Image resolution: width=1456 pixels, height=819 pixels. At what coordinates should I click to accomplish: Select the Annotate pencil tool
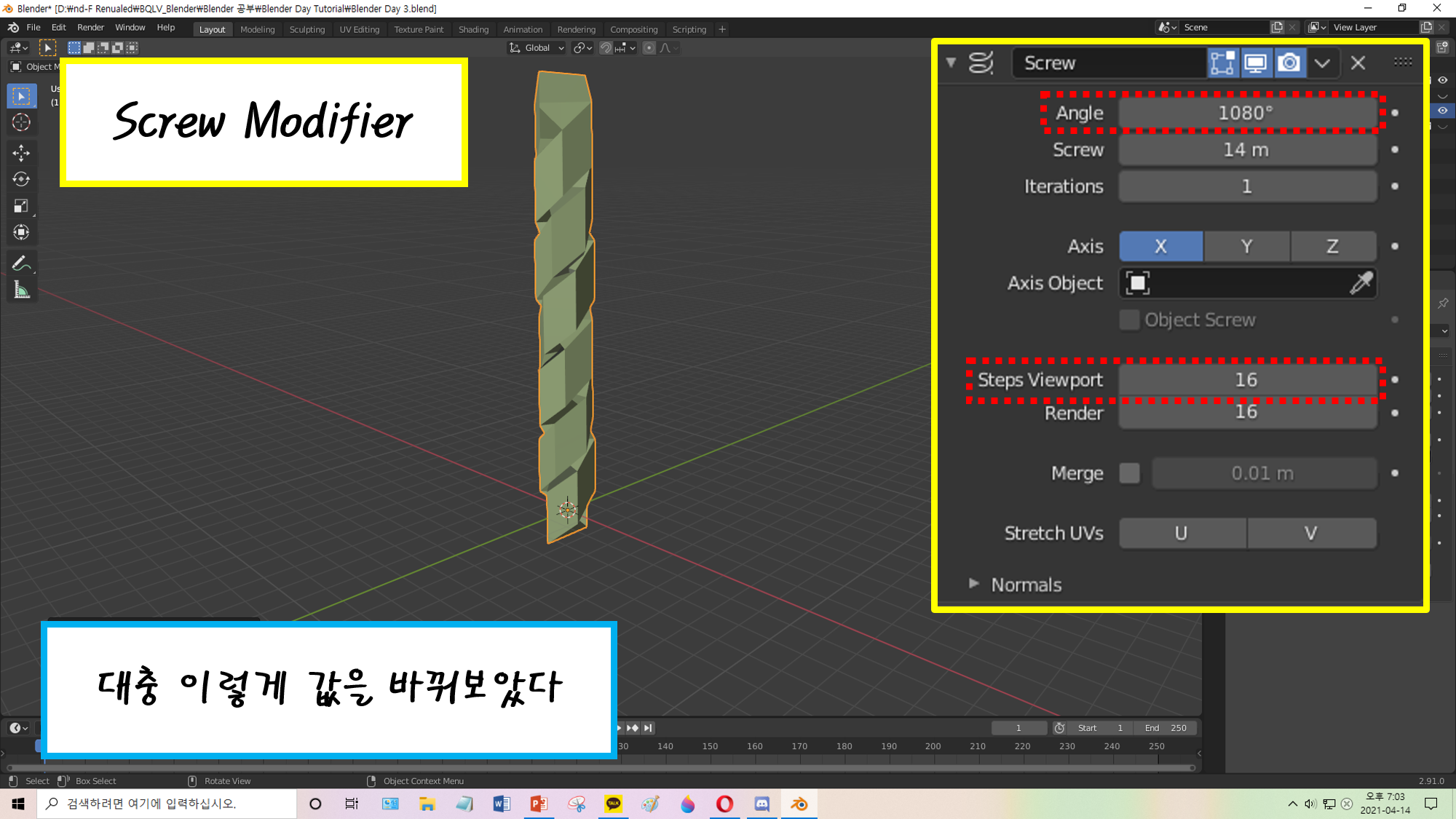pyautogui.click(x=21, y=263)
